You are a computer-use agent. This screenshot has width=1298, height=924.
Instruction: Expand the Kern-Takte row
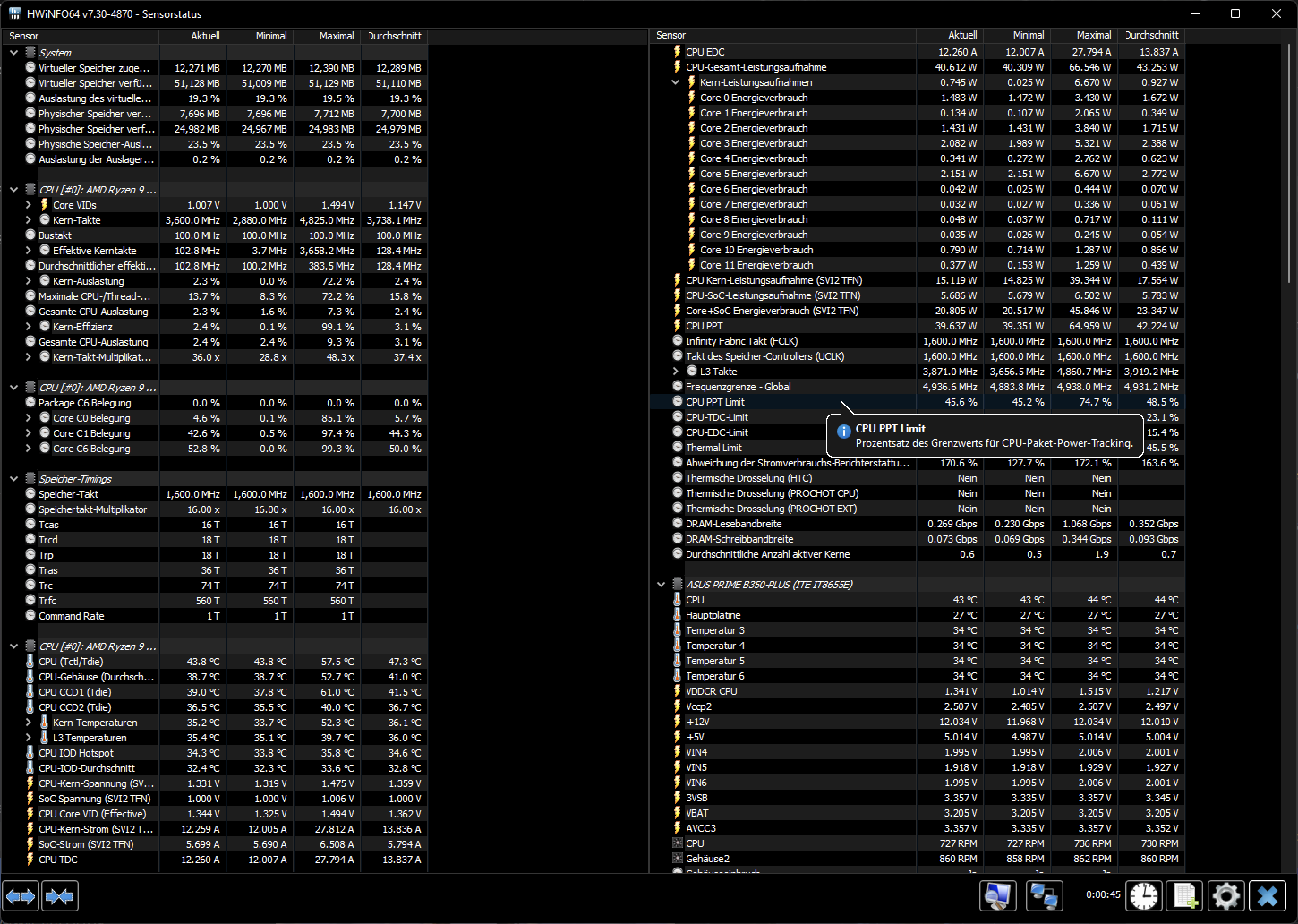29,220
